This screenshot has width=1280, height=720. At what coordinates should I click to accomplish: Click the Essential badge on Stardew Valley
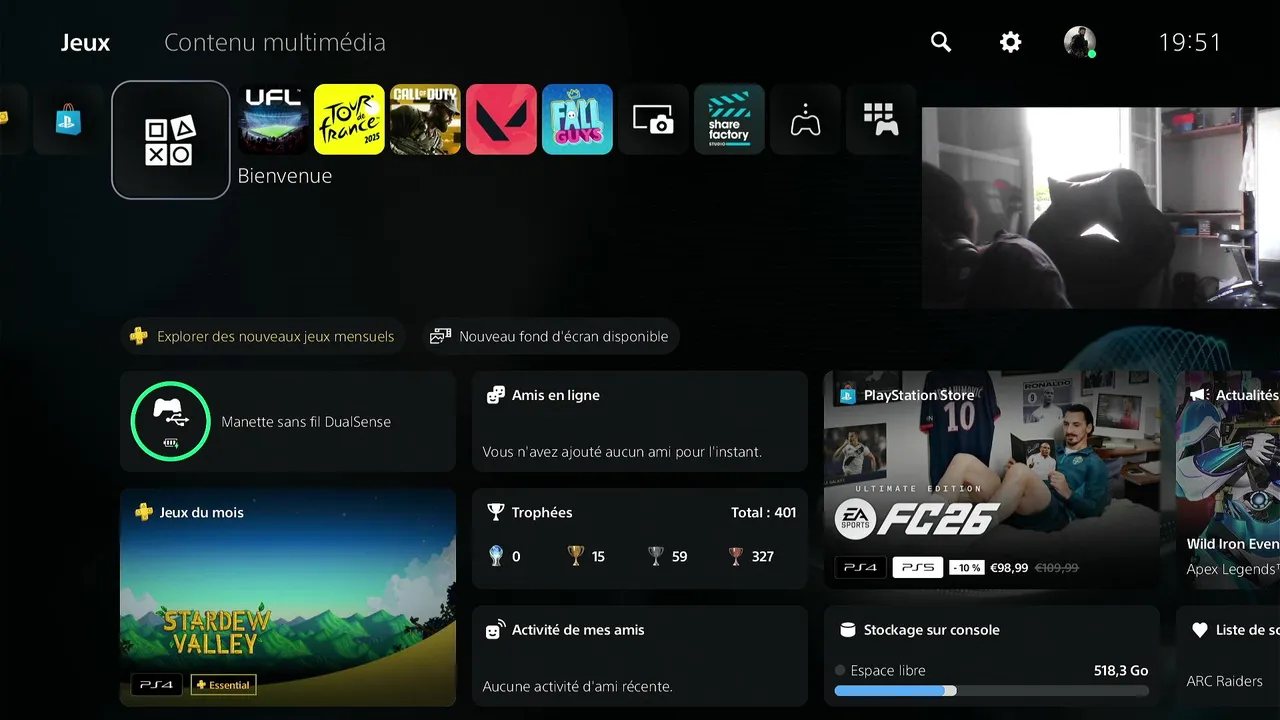[x=224, y=685]
